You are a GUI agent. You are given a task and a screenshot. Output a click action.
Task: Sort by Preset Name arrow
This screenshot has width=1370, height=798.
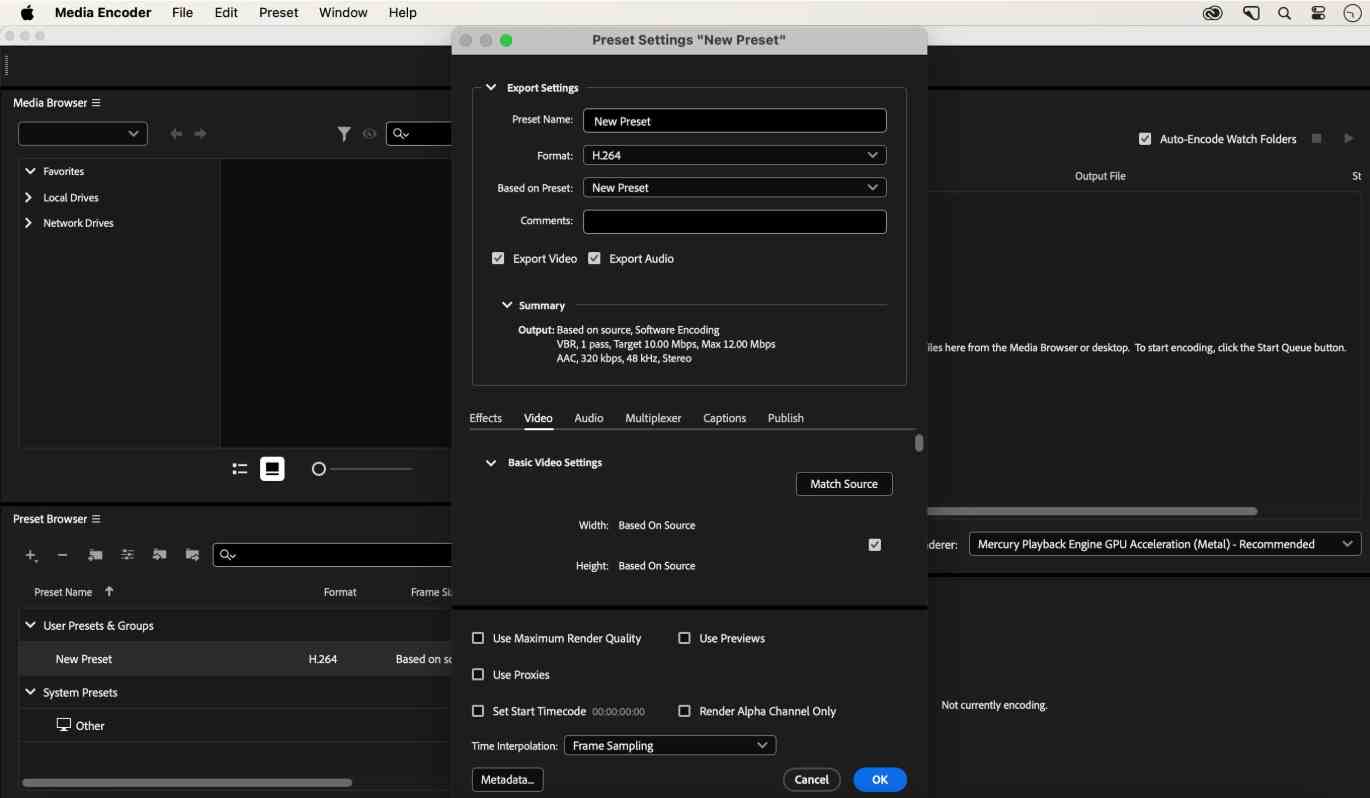tap(109, 592)
